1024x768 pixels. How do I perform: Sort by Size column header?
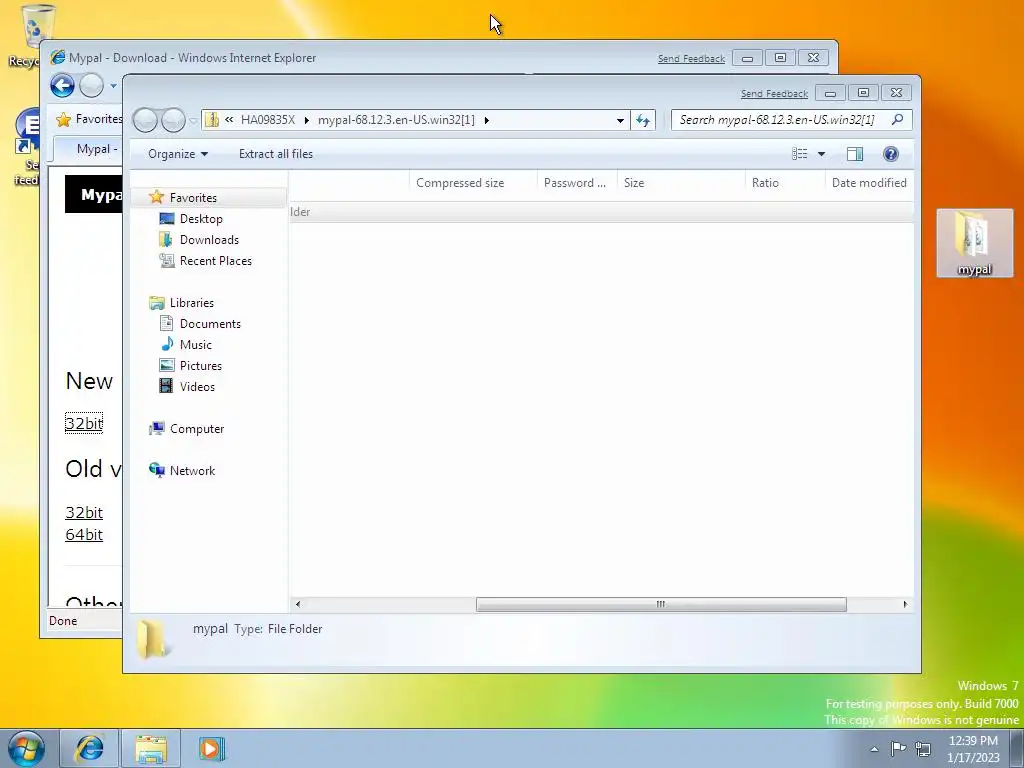(681, 183)
